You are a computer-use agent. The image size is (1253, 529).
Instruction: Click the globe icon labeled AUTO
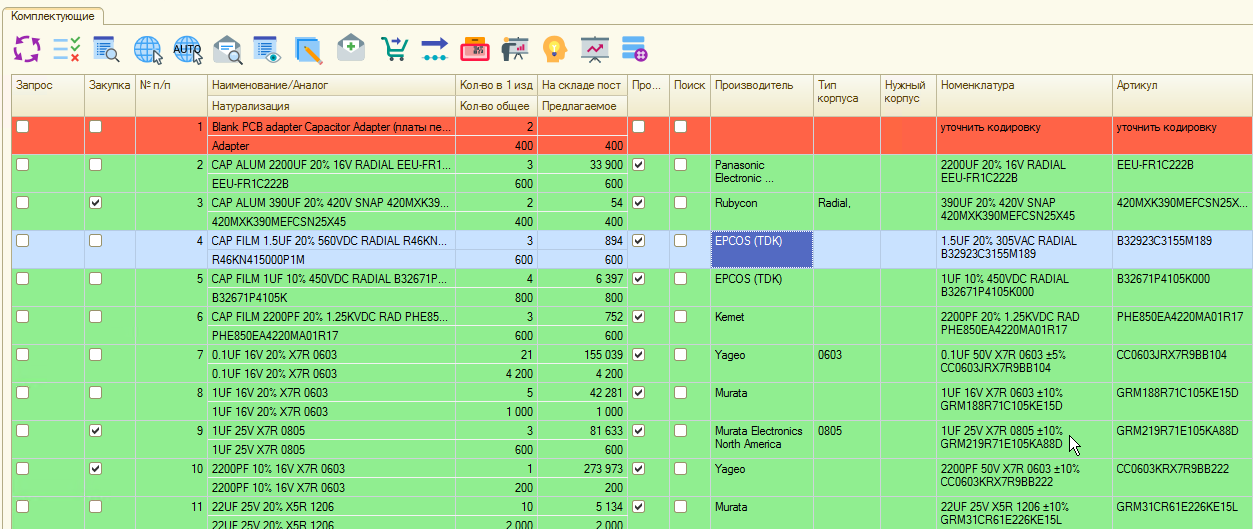[x=187, y=48]
